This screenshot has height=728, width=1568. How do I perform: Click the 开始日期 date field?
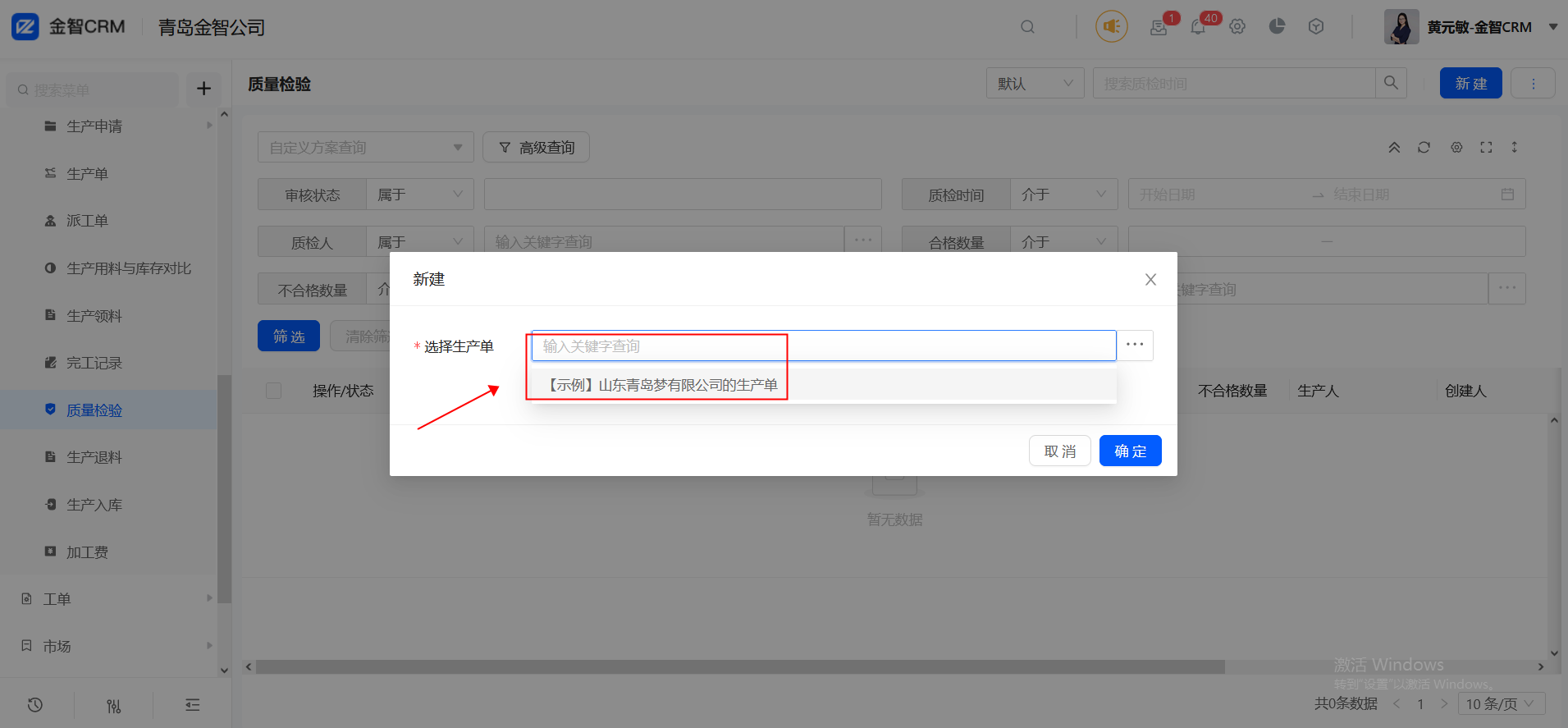pyautogui.click(x=1218, y=195)
